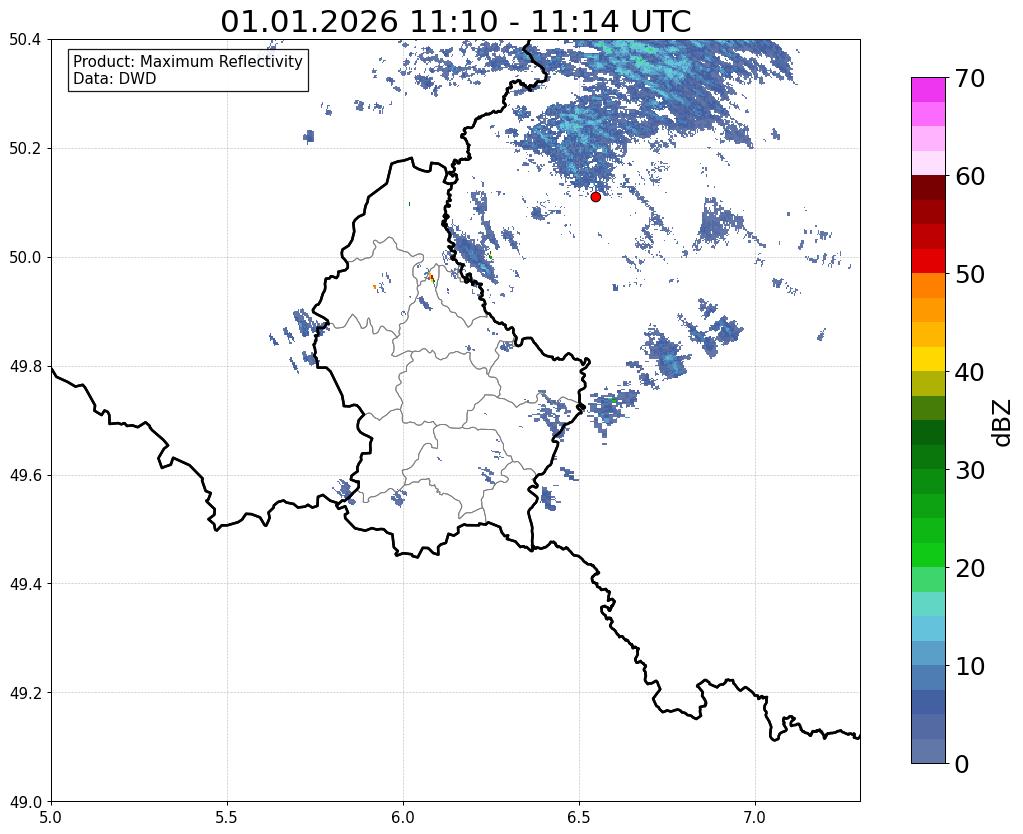Click the 'Data: DWD' legend line
The image size is (1023, 834).
click(x=114, y=79)
